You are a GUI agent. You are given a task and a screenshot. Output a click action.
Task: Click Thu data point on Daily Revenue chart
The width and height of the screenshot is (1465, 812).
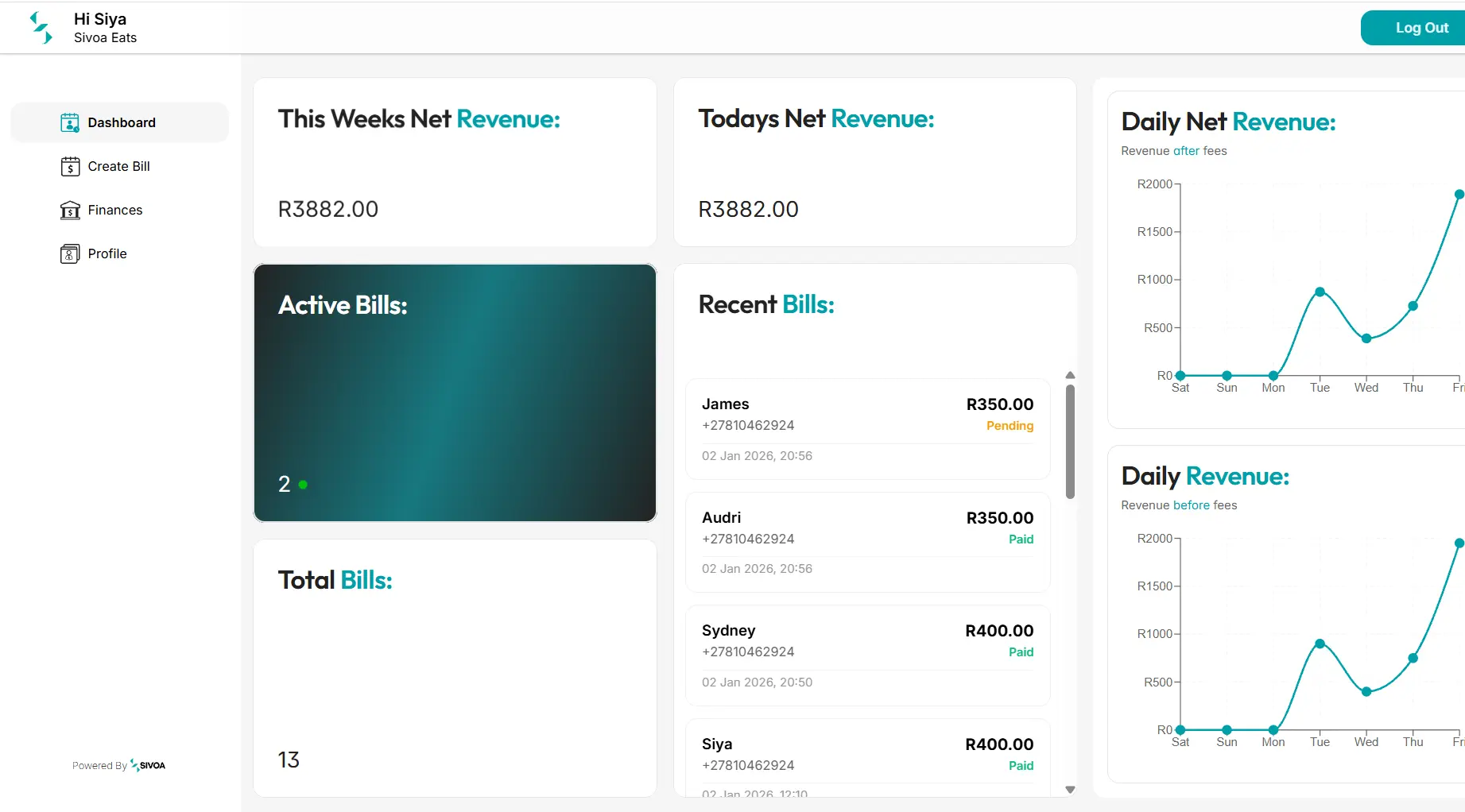(x=1413, y=658)
